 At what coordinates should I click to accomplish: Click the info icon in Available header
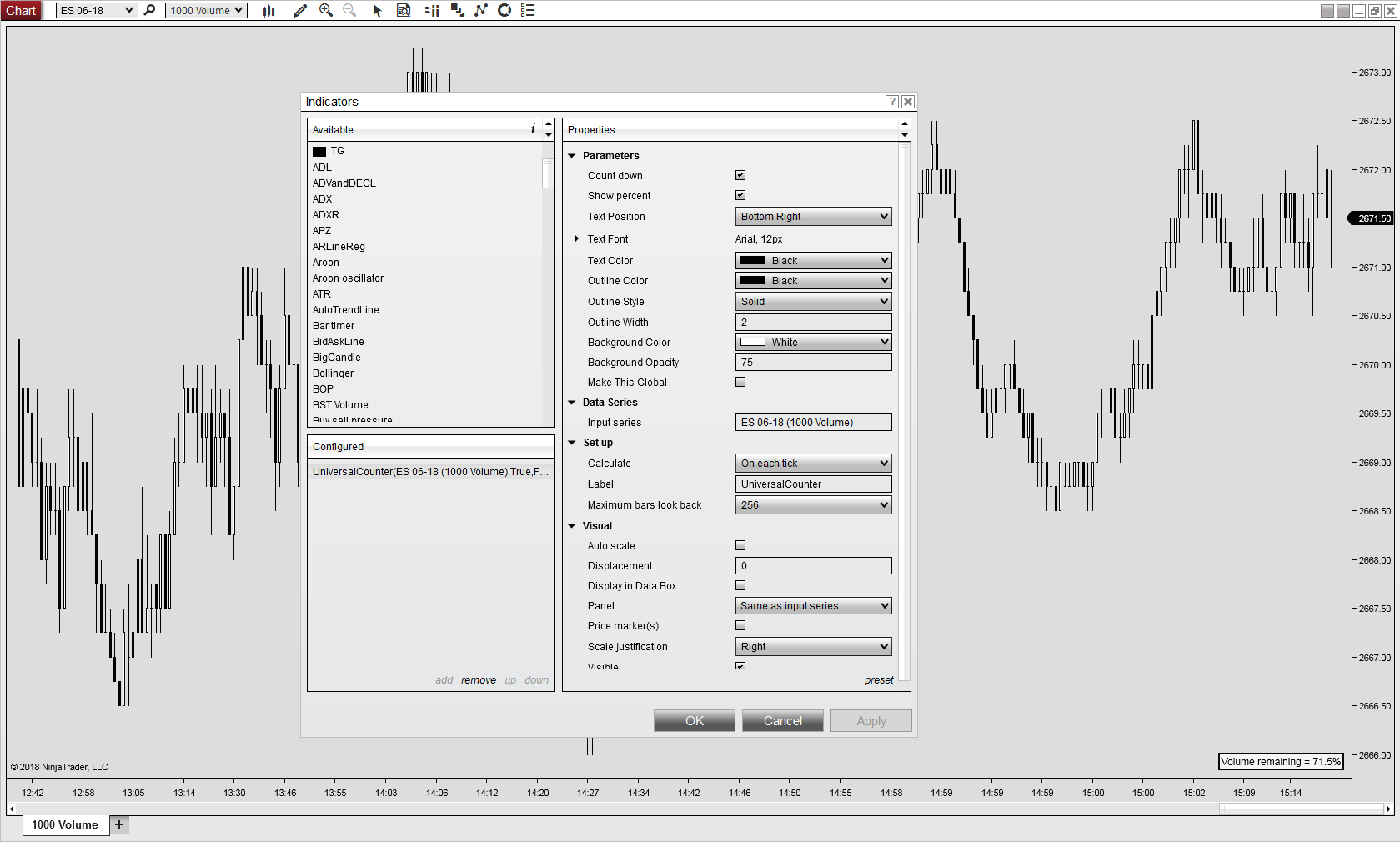pos(534,128)
